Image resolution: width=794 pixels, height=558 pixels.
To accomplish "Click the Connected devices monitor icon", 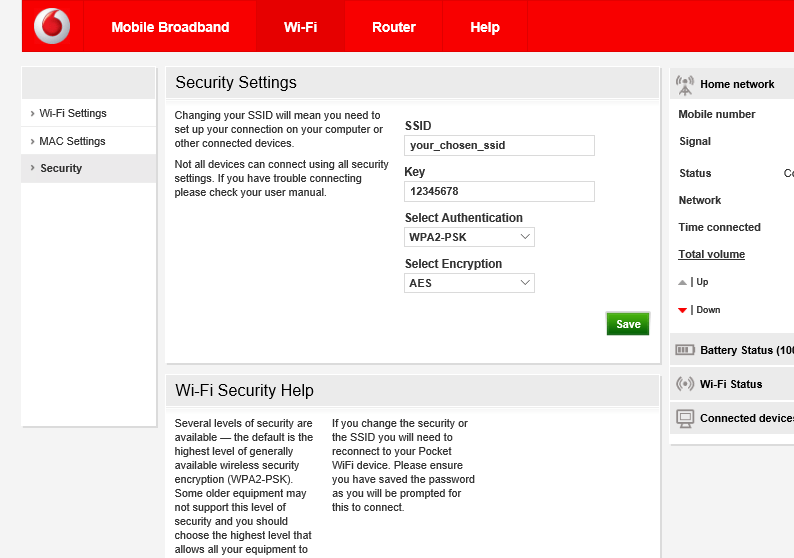I will point(685,418).
